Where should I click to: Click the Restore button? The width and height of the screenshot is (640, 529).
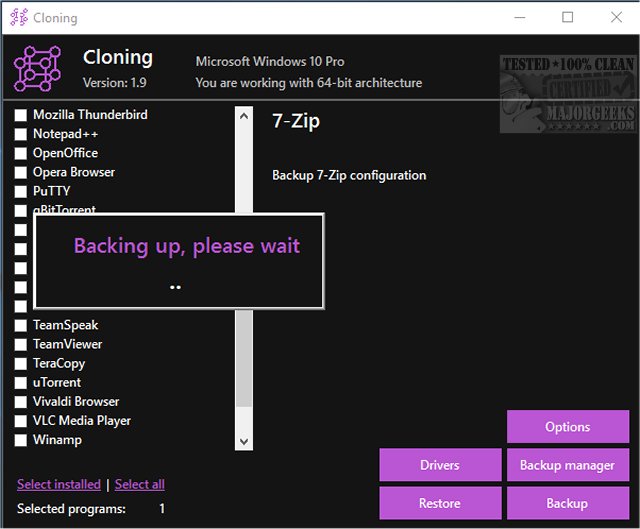click(x=440, y=503)
